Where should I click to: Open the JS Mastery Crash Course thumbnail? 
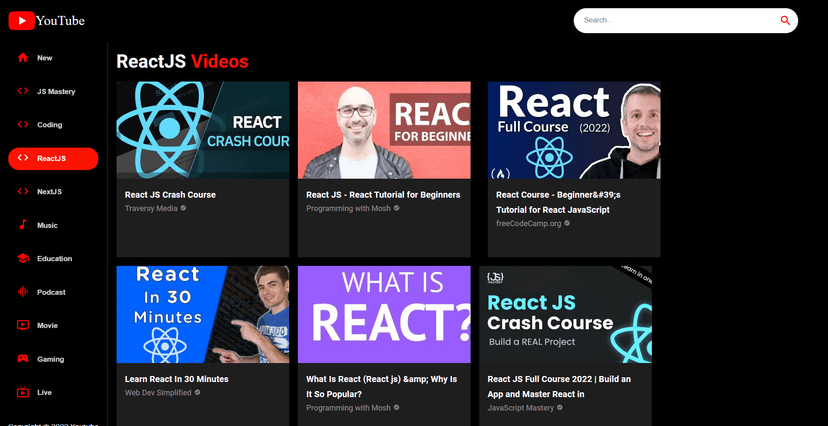point(566,315)
